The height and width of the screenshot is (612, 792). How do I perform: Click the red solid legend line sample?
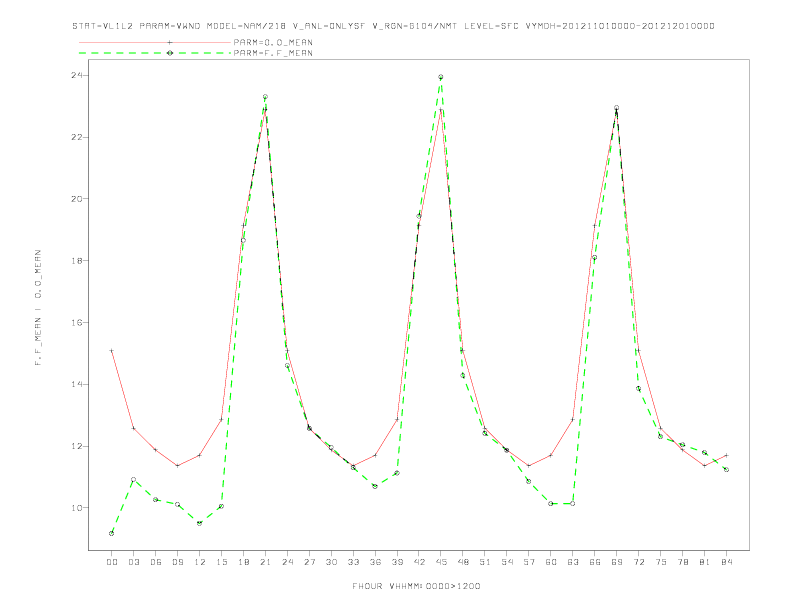(x=155, y=42)
